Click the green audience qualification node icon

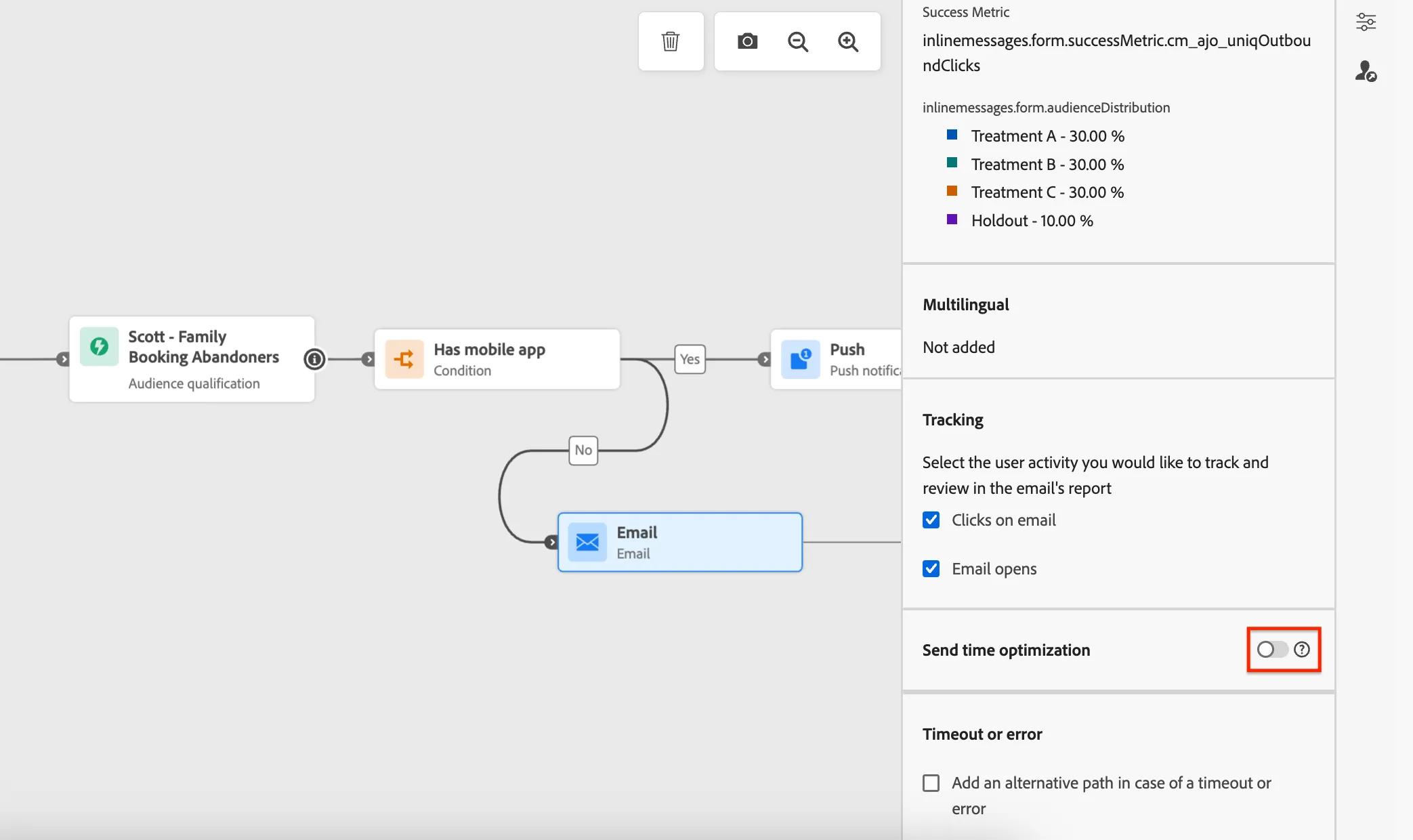(100, 346)
